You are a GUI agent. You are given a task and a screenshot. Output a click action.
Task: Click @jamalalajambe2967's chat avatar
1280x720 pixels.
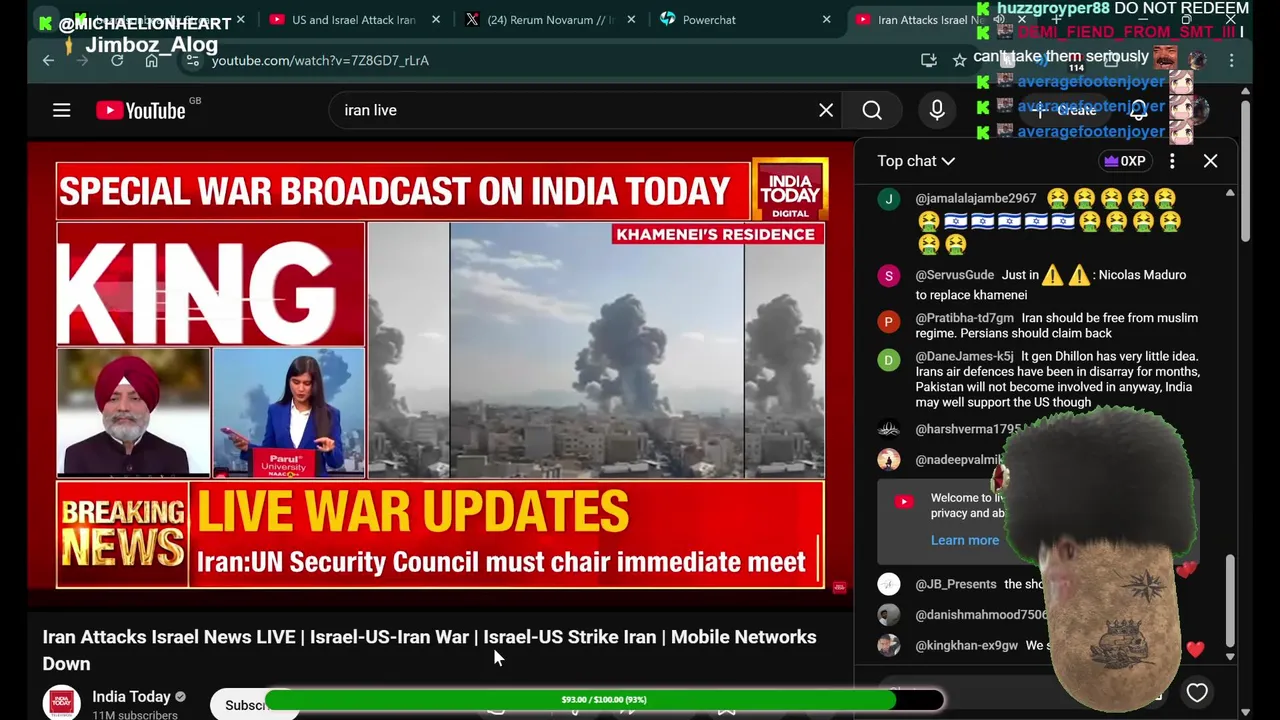tap(889, 199)
